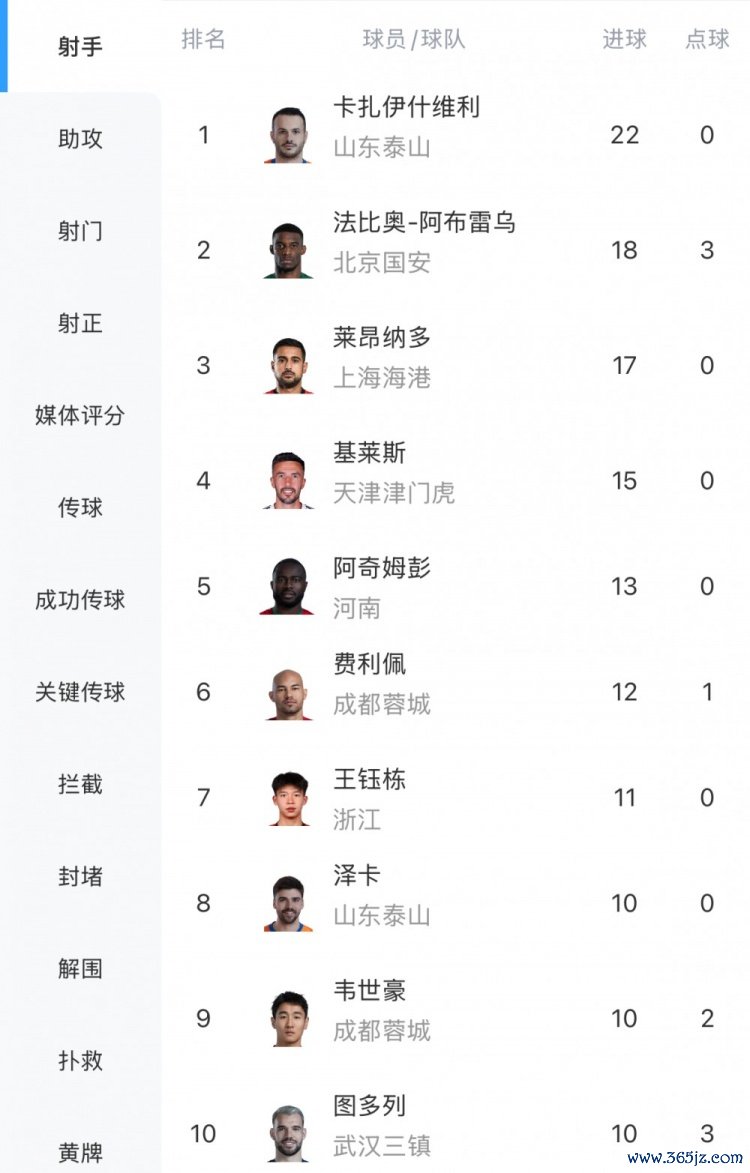This screenshot has height=1173, width=750.
Task: Click the 图多列 player name
Action: (x=369, y=1106)
